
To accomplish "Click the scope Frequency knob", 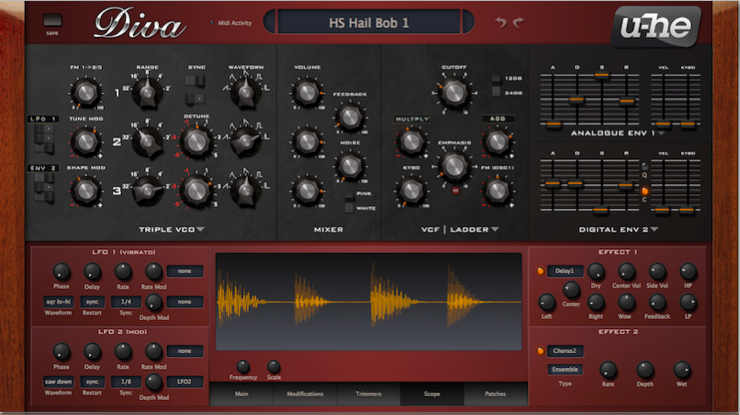I will pyautogui.click(x=243, y=367).
